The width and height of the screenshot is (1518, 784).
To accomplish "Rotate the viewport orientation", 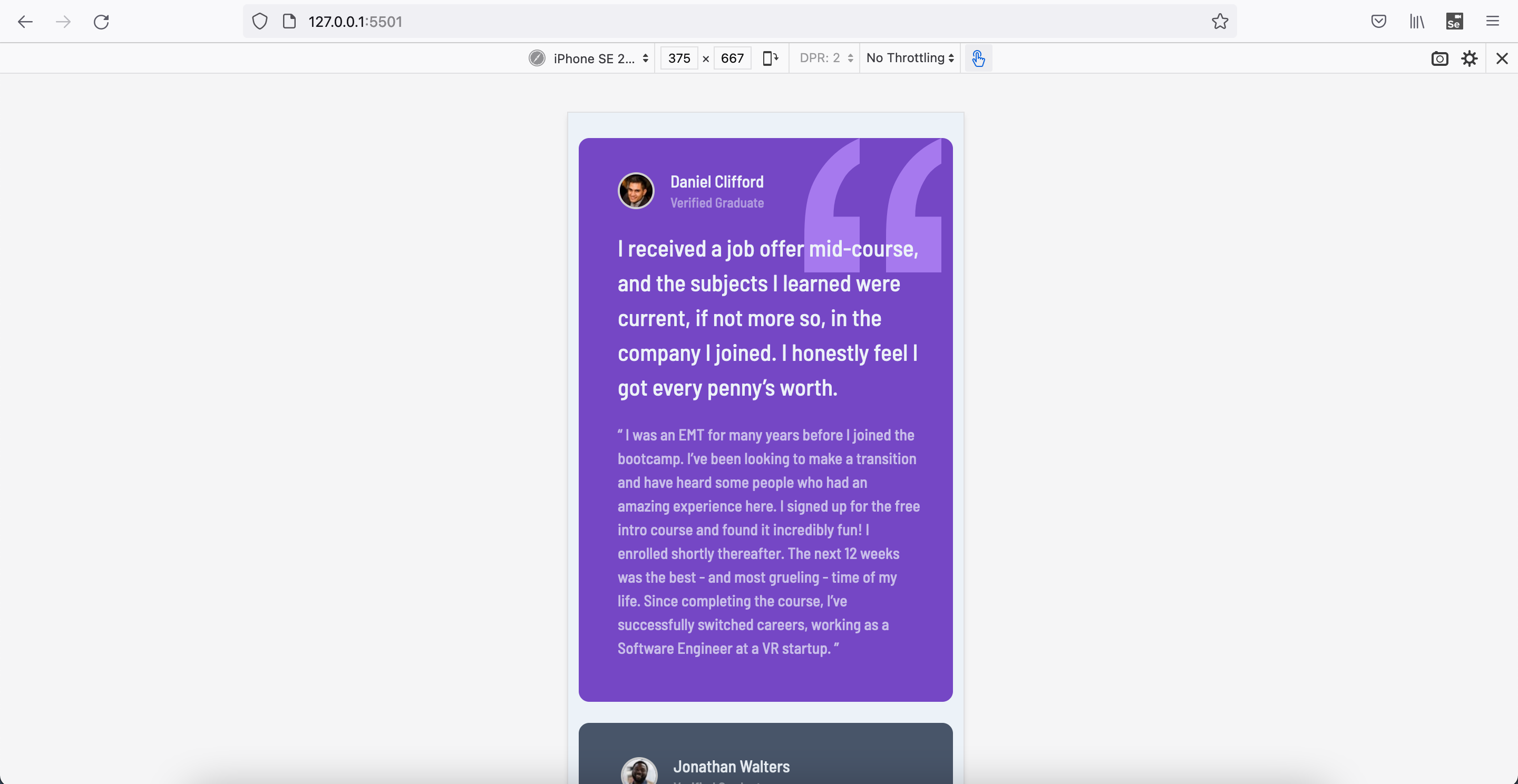I will coord(771,58).
